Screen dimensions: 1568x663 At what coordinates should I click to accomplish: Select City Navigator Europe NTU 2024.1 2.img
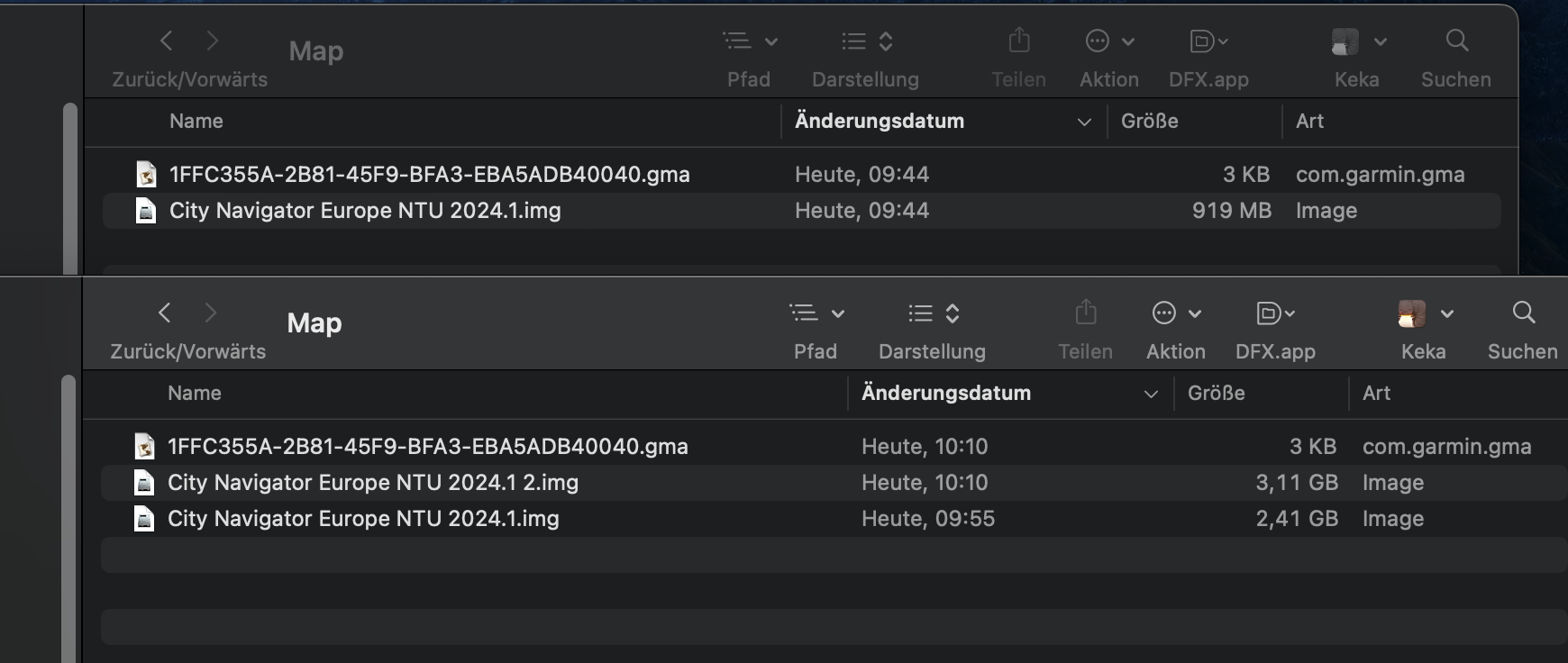pyautogui.click(x=372, y=483)
